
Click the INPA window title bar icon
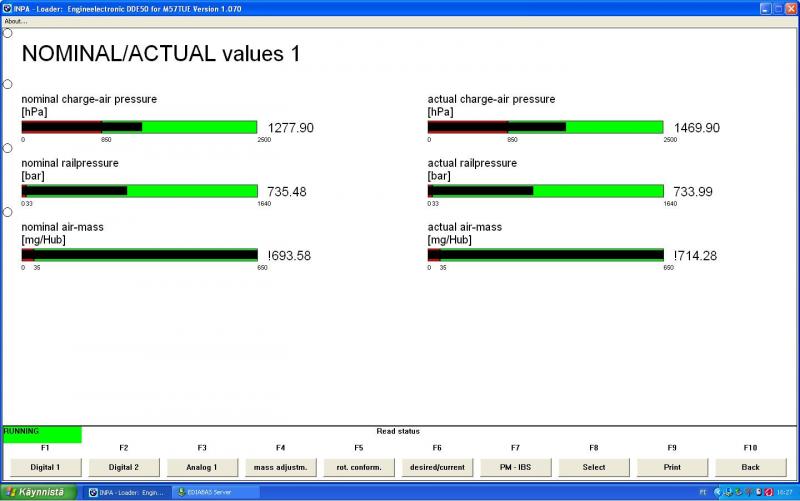click(8, 8)
